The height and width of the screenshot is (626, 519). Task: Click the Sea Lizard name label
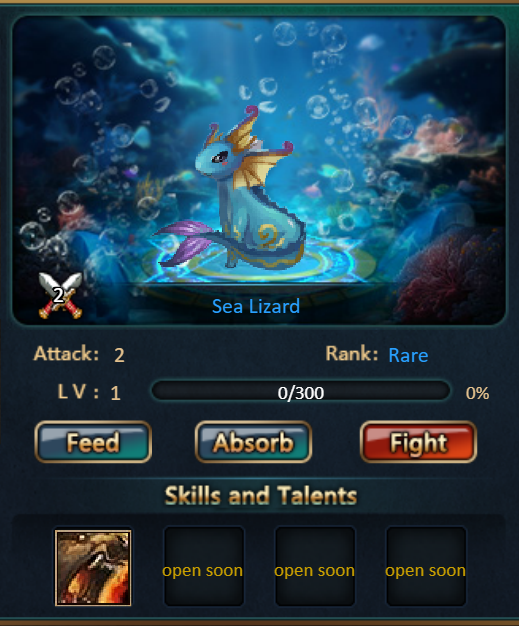coord(256,307)
